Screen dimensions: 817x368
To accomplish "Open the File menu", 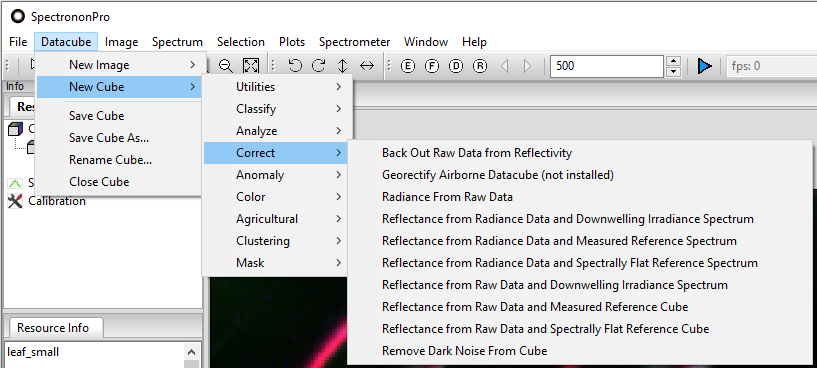I will pos(18,42).
